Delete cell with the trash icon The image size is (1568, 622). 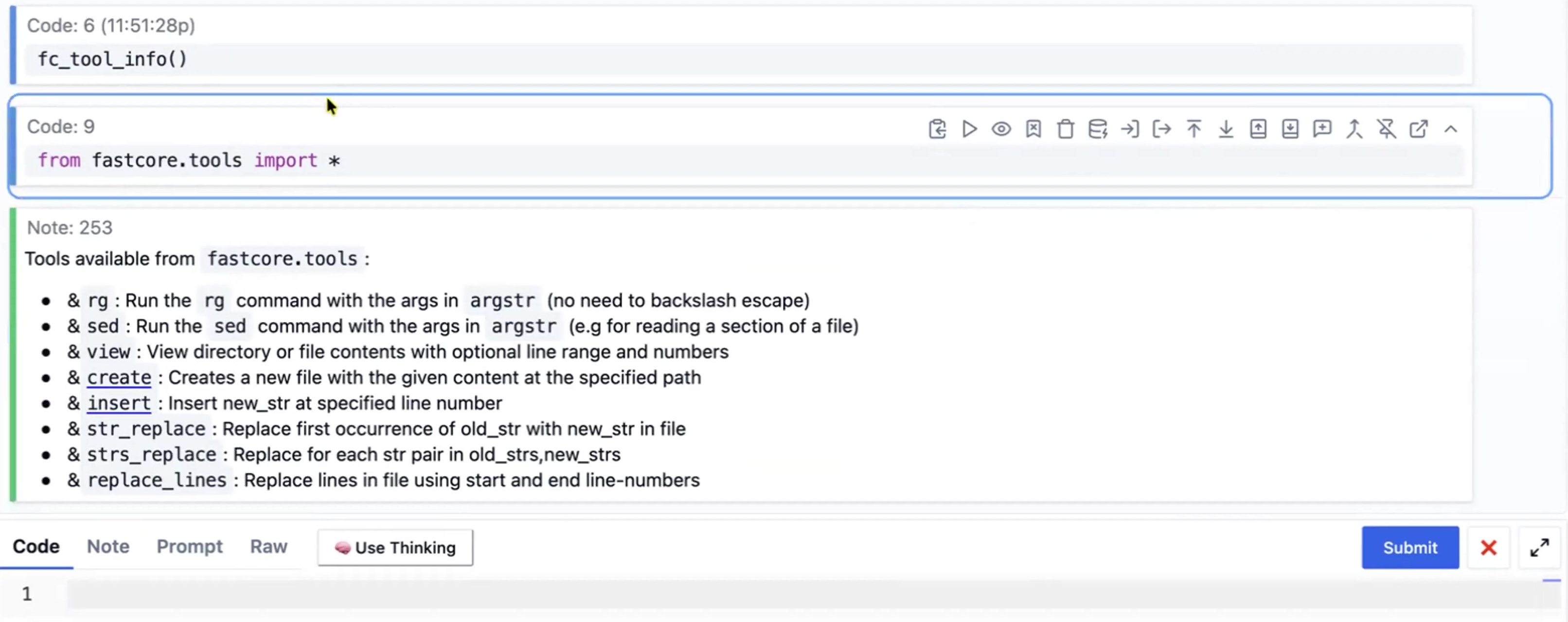[x=1065, y=129]
